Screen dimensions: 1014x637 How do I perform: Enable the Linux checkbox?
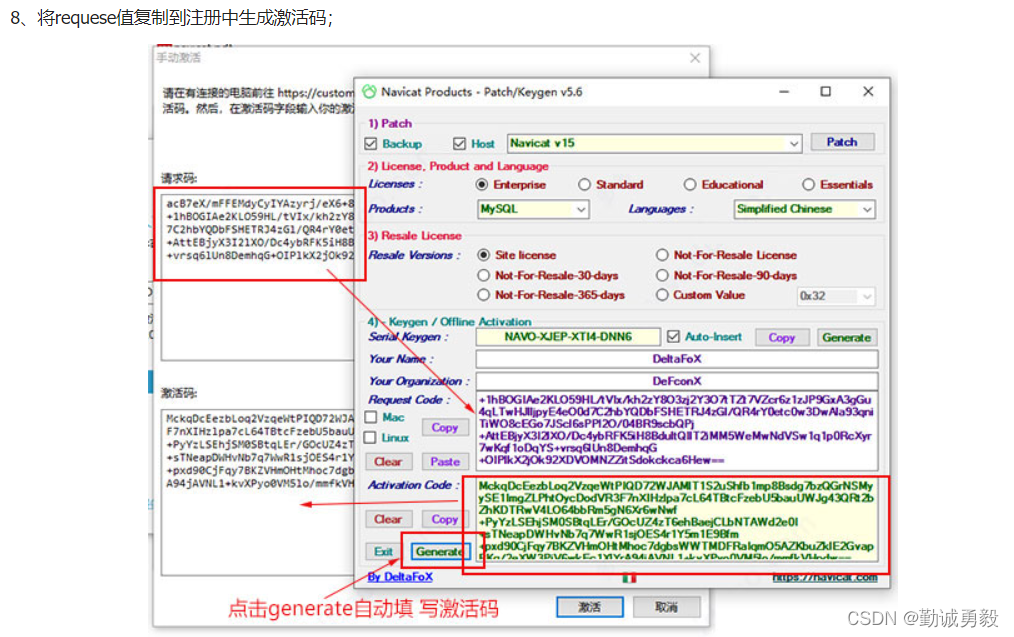point(371,438)
